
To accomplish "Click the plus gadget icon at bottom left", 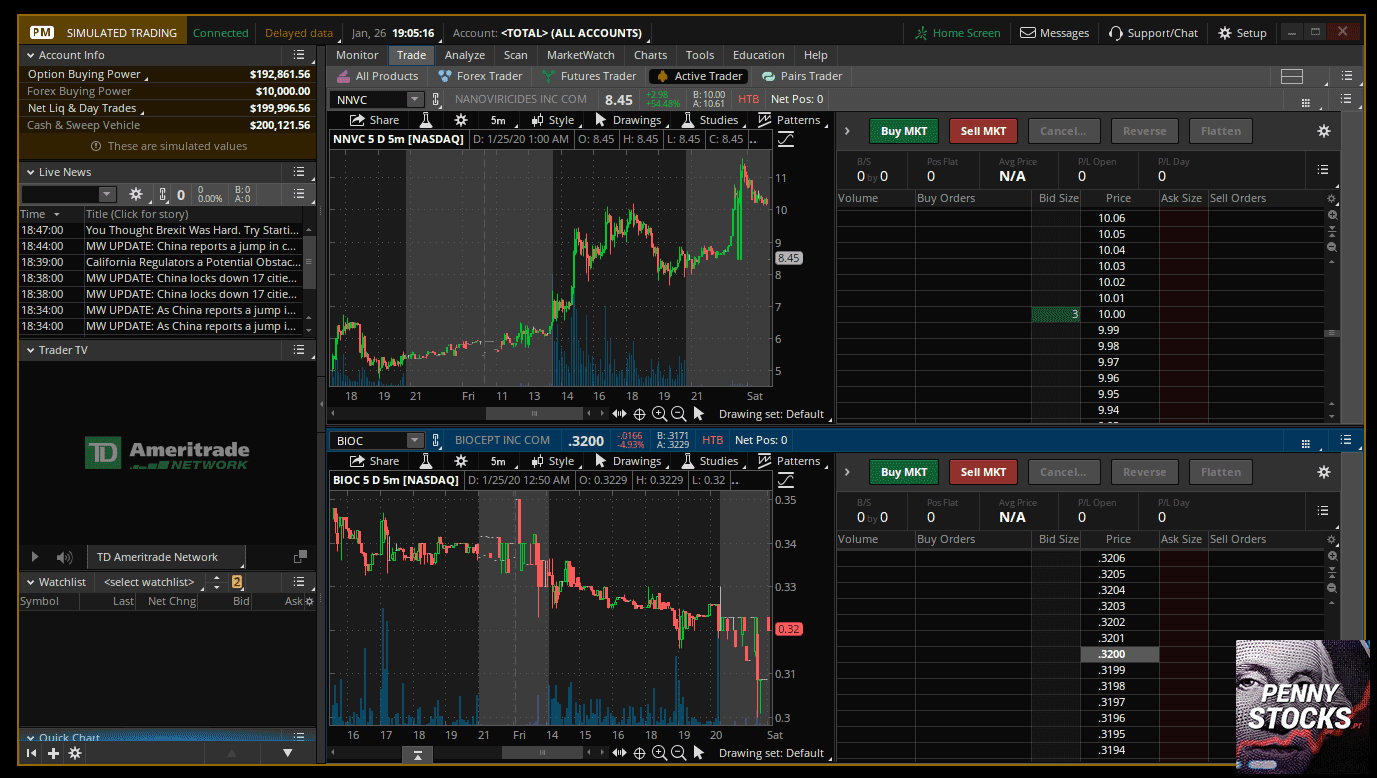I will (x=53, y=753).
